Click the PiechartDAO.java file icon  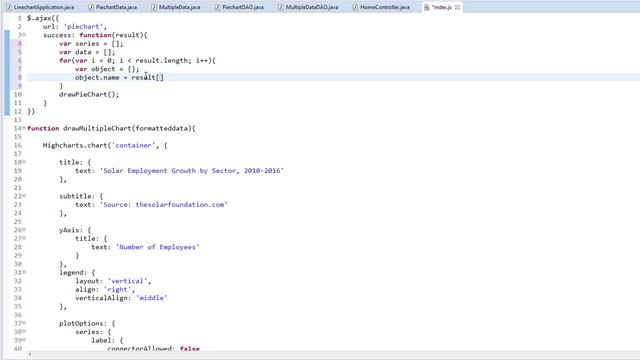[217, 7]
